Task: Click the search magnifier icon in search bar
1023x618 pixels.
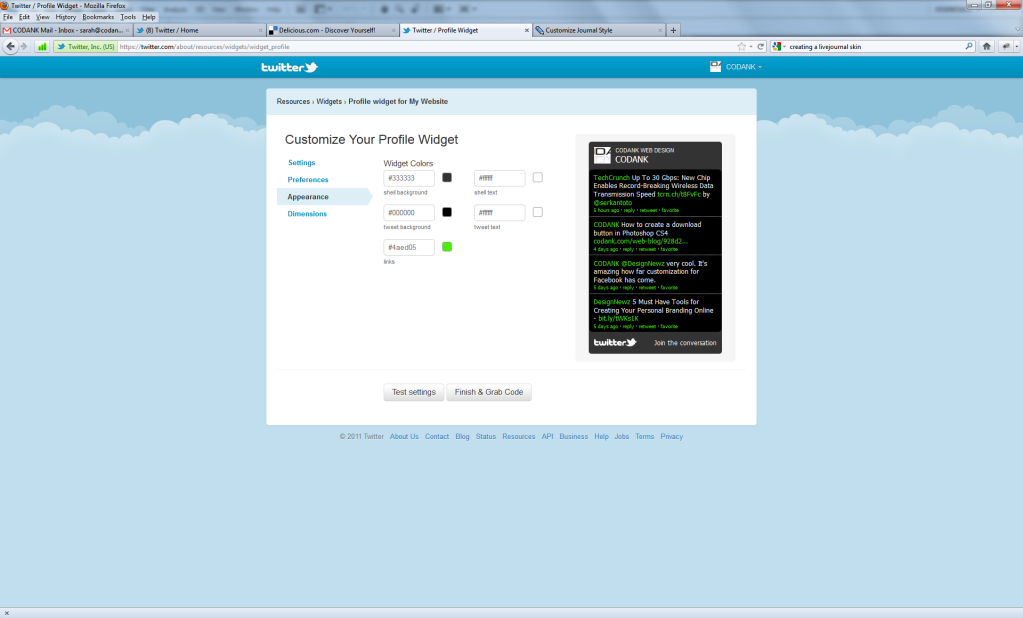Action: pyautogui.click(x=969, y=46)
